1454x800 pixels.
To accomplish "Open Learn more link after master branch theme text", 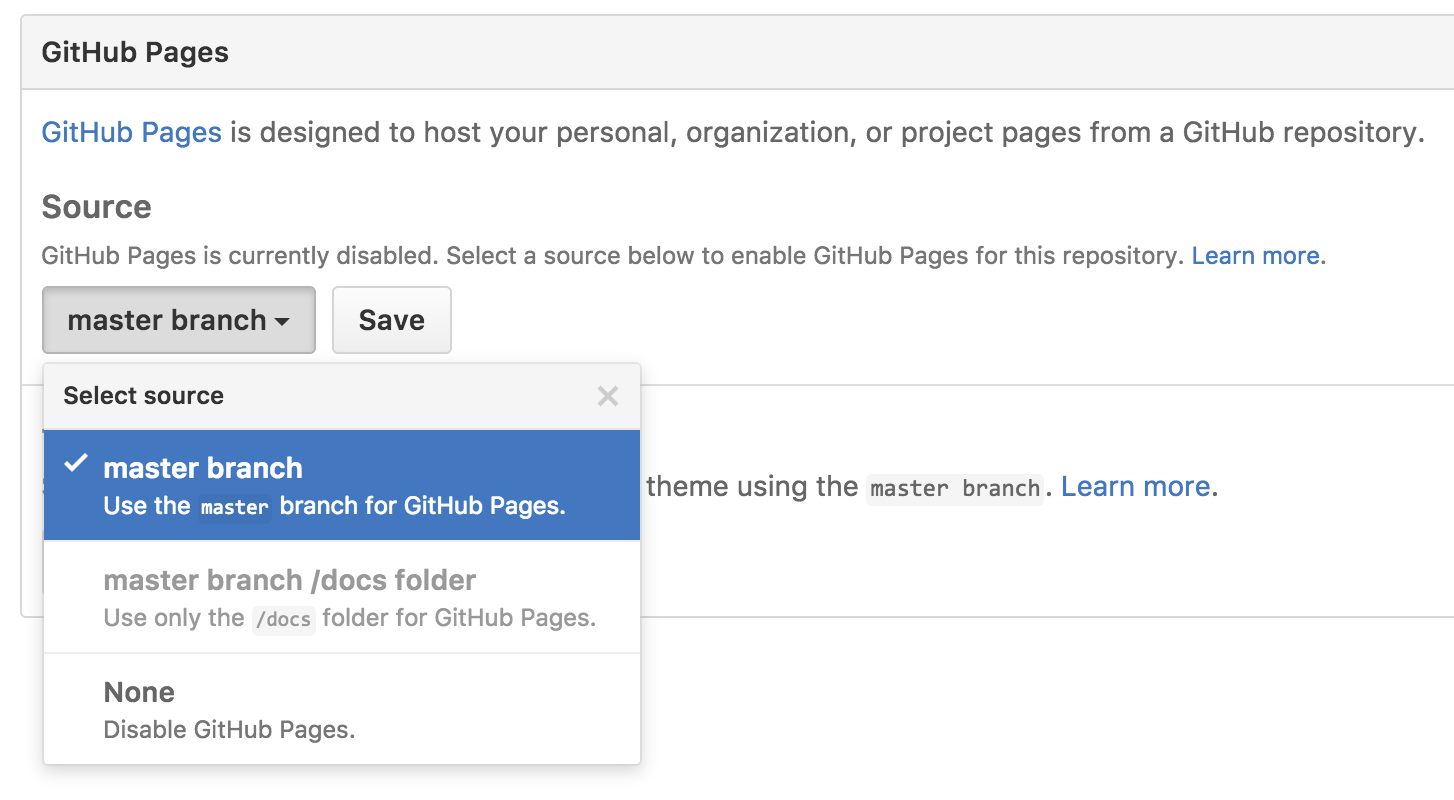I will 1135,487.
